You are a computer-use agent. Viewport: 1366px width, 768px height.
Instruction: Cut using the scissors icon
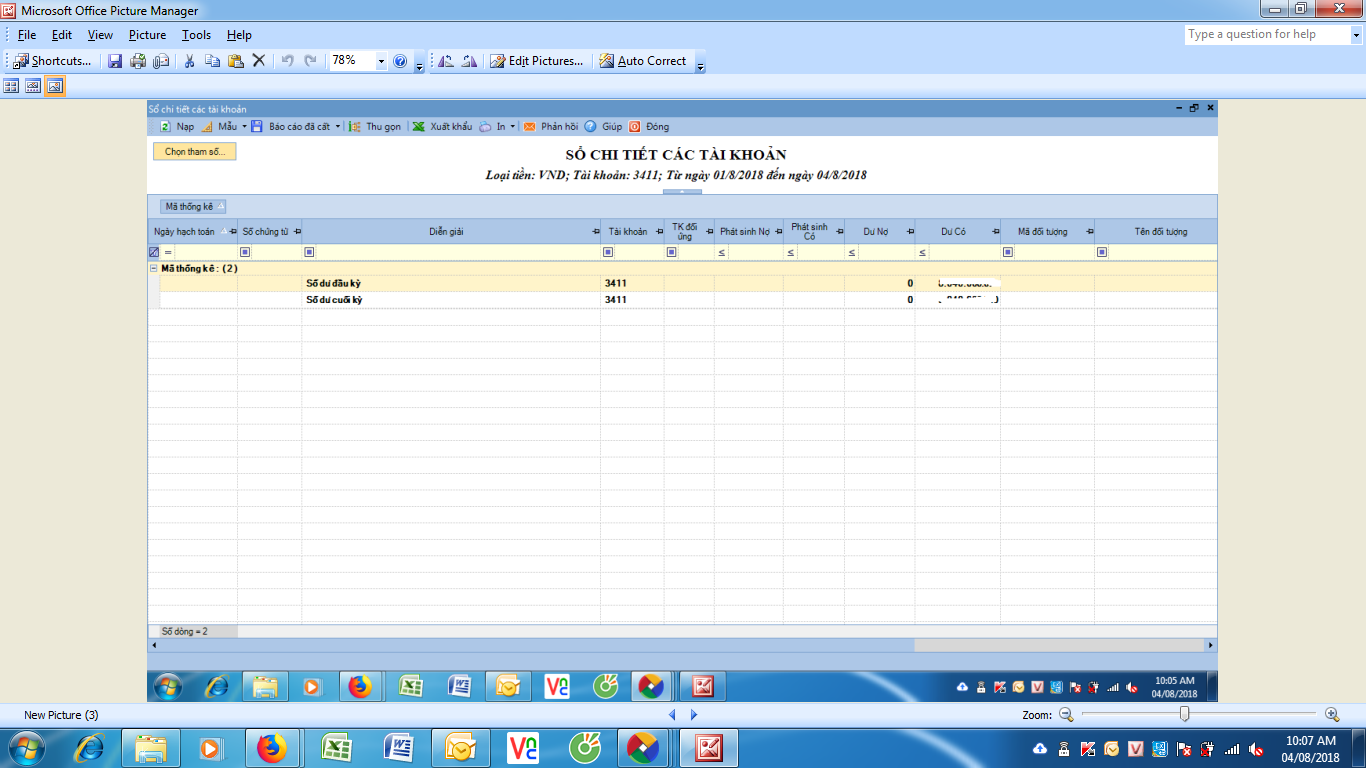pos(189,61)
